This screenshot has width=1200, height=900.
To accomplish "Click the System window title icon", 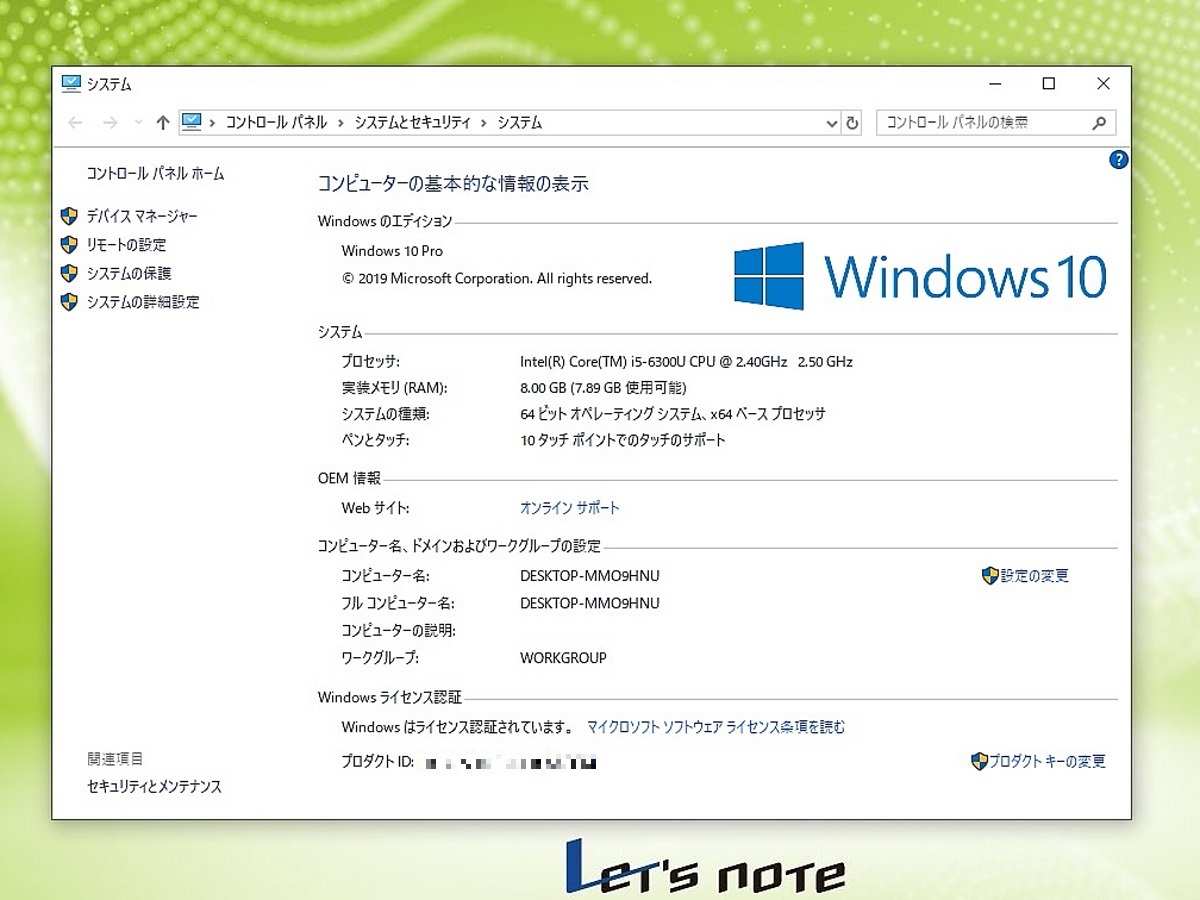I will [71, 84].
